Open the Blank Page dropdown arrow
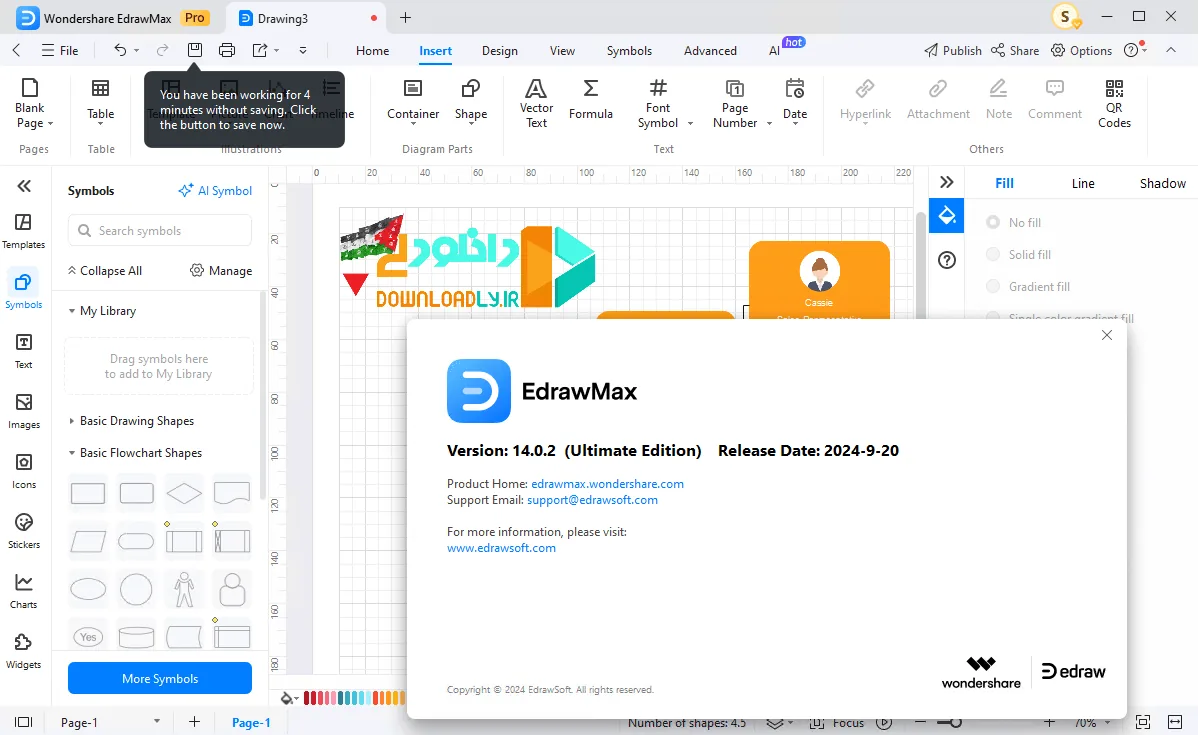 pyautogui.click(x=50, y=124)
